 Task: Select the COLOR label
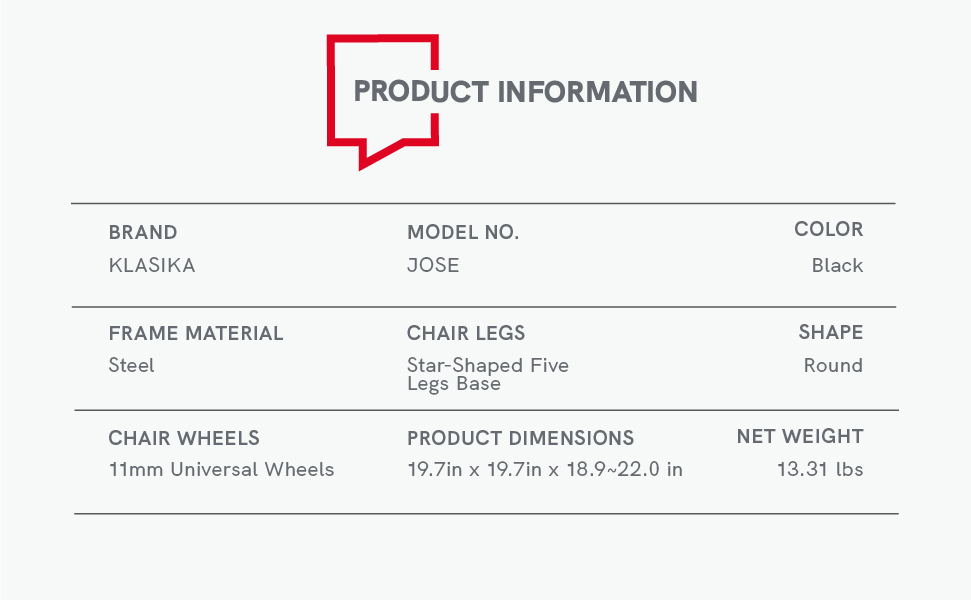828,230
